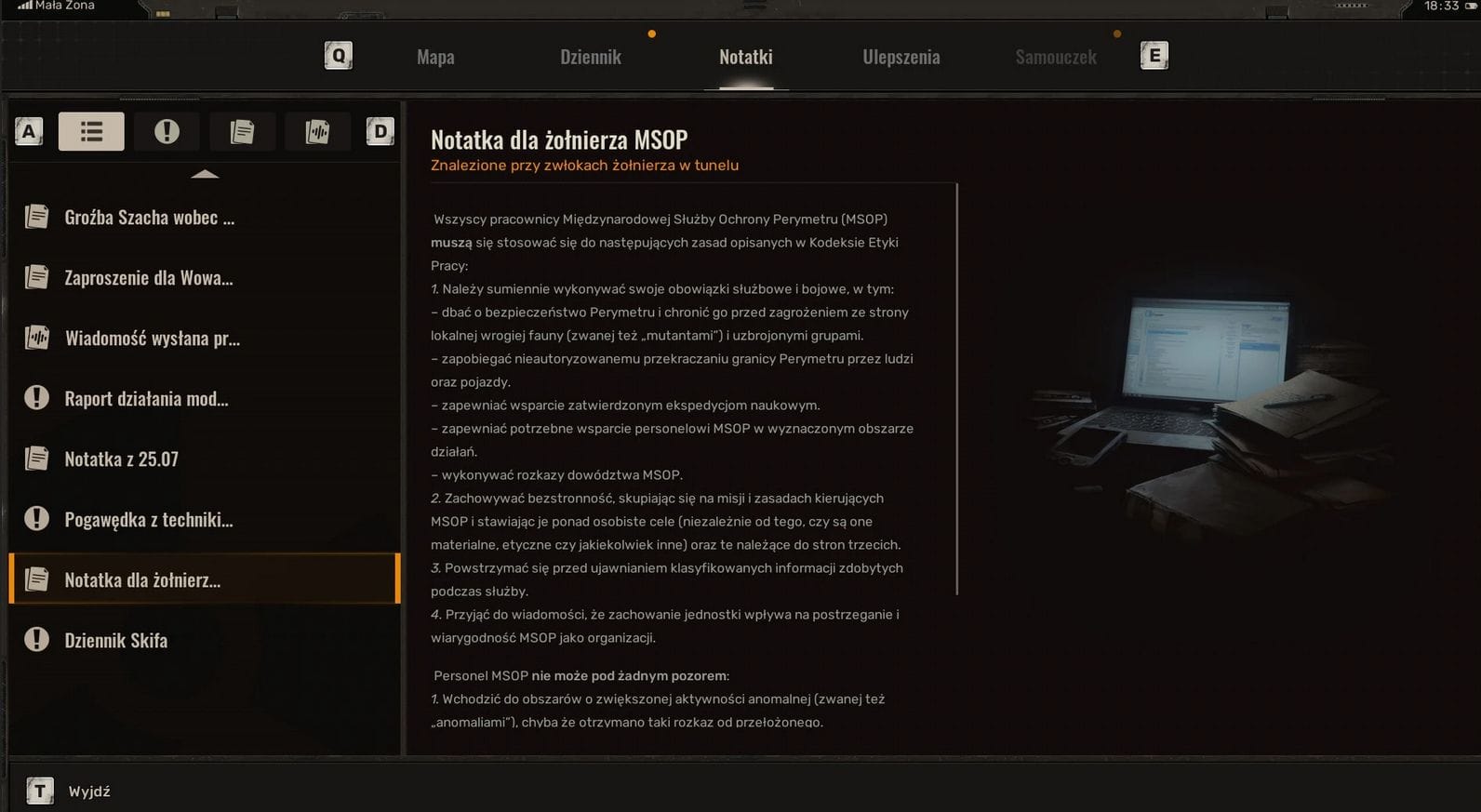Open the Dziennik tab
Image resolution: width=1481 pixels, height=812 pixels.
(x=591, y=57)
